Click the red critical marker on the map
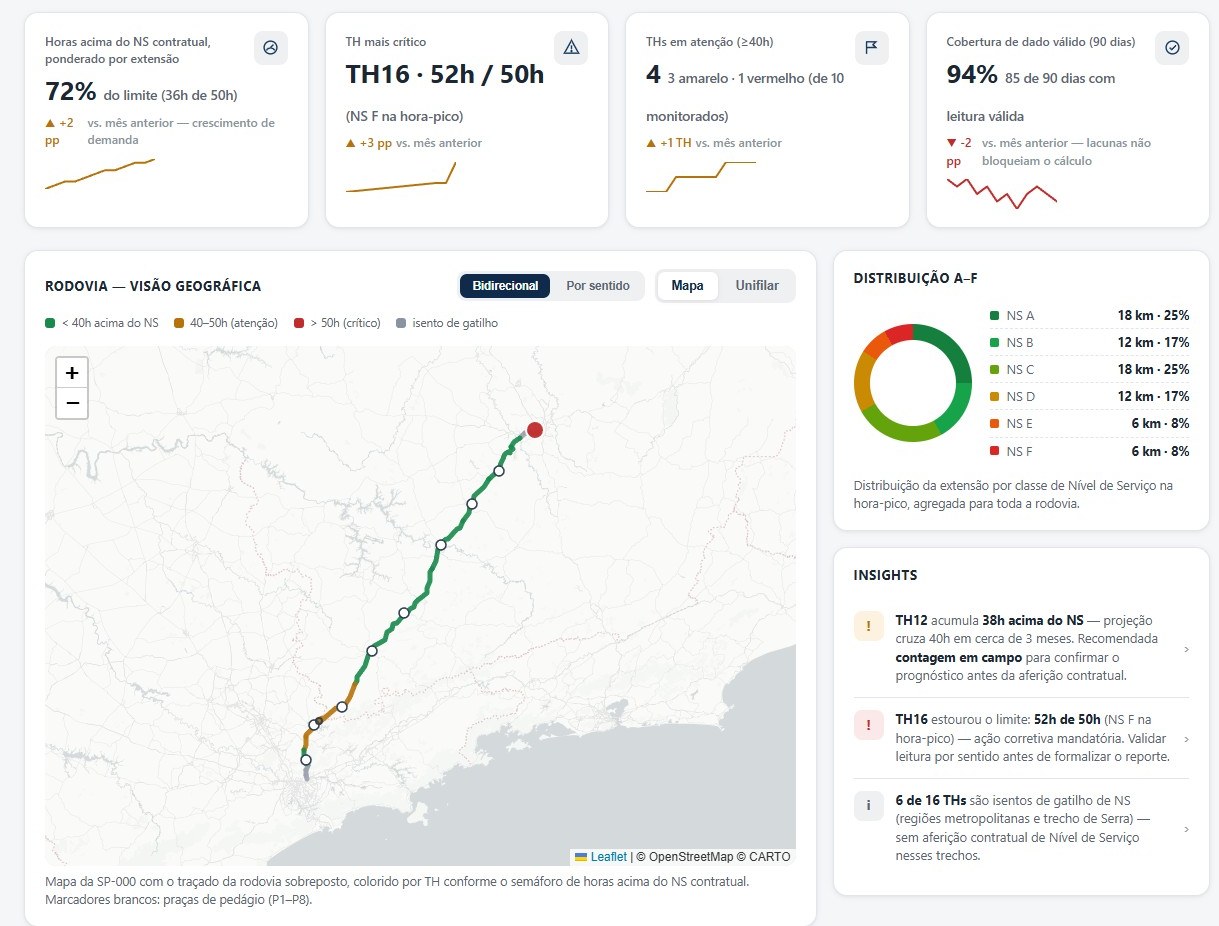Image resolution: width=1219 pixels, height=926 pixels. click(x=535, y=430)
